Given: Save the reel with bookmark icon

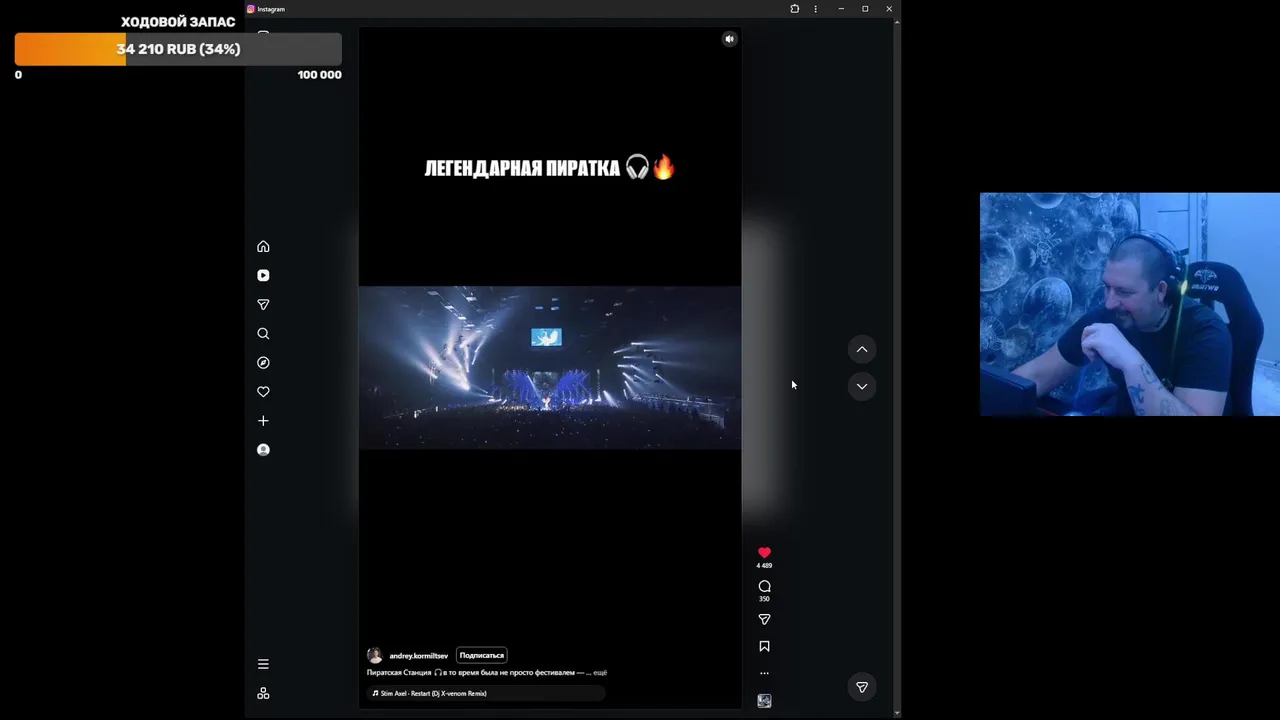Looking at the screenshot, I should tap(764, 646).
